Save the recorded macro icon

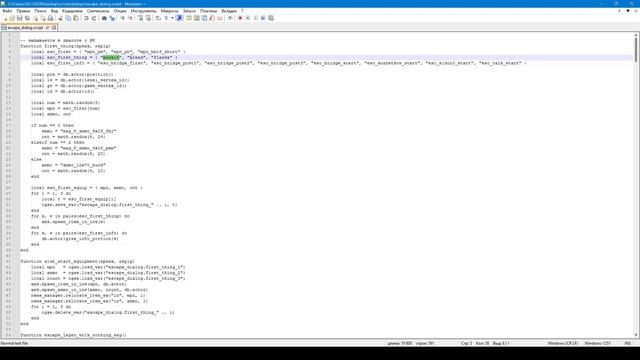271,18
